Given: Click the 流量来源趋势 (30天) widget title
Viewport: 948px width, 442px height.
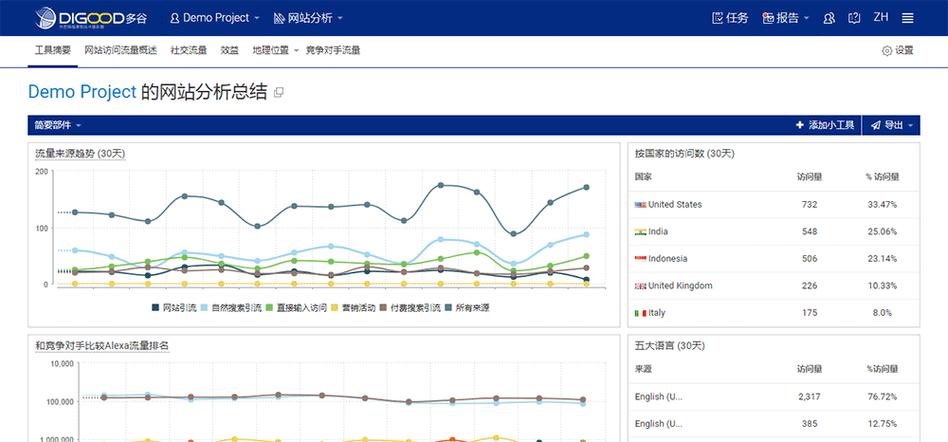Looking at the screenshot, I should (80, 154).
